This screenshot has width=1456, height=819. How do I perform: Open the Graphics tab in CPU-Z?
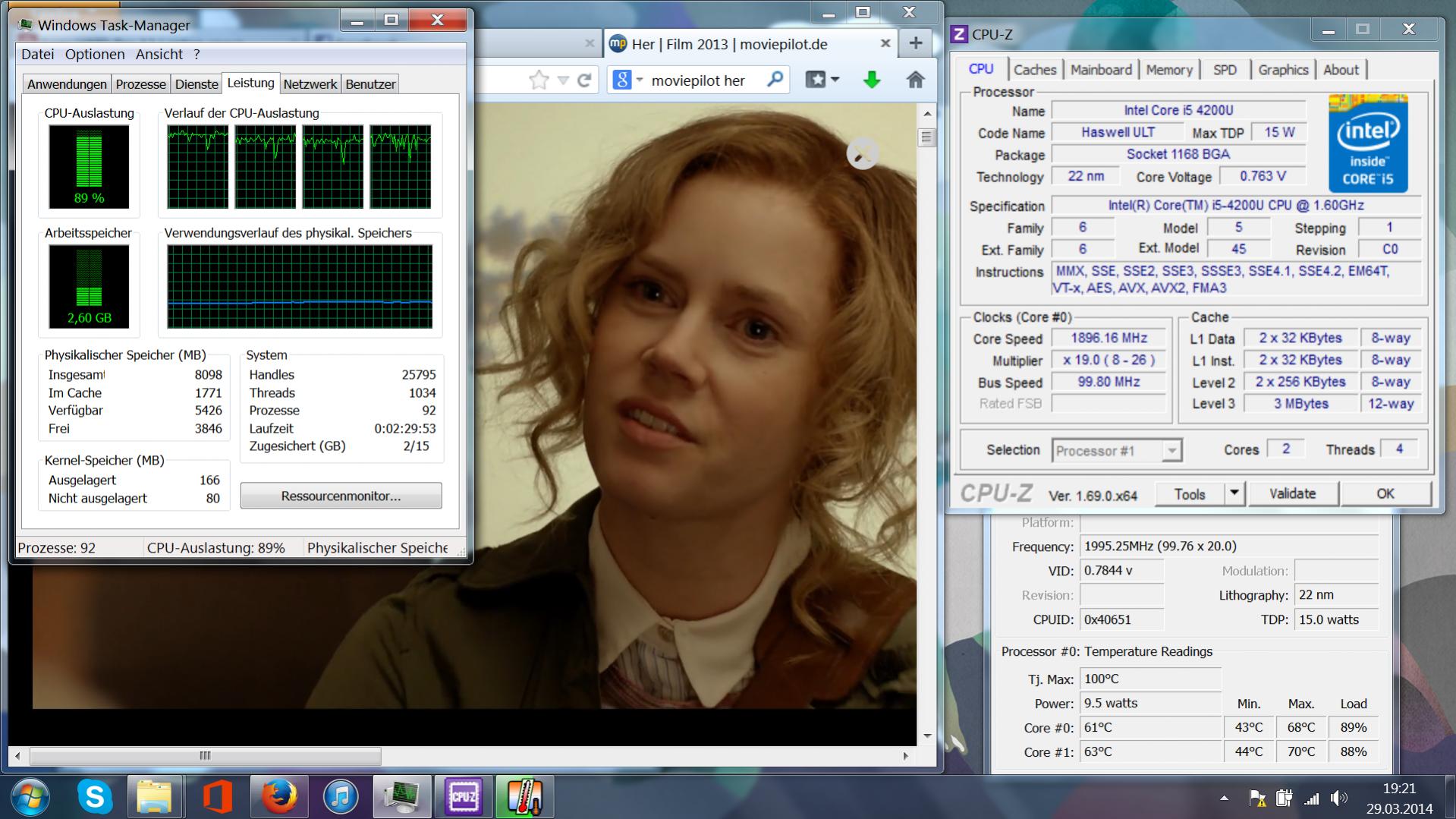coord(1283,70)
